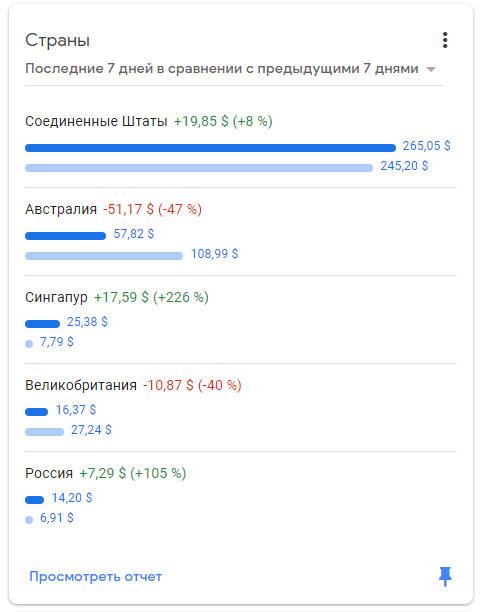Select the Великобритания country label
The width and height of the screenshot is (484, 612).
point(81,386)
